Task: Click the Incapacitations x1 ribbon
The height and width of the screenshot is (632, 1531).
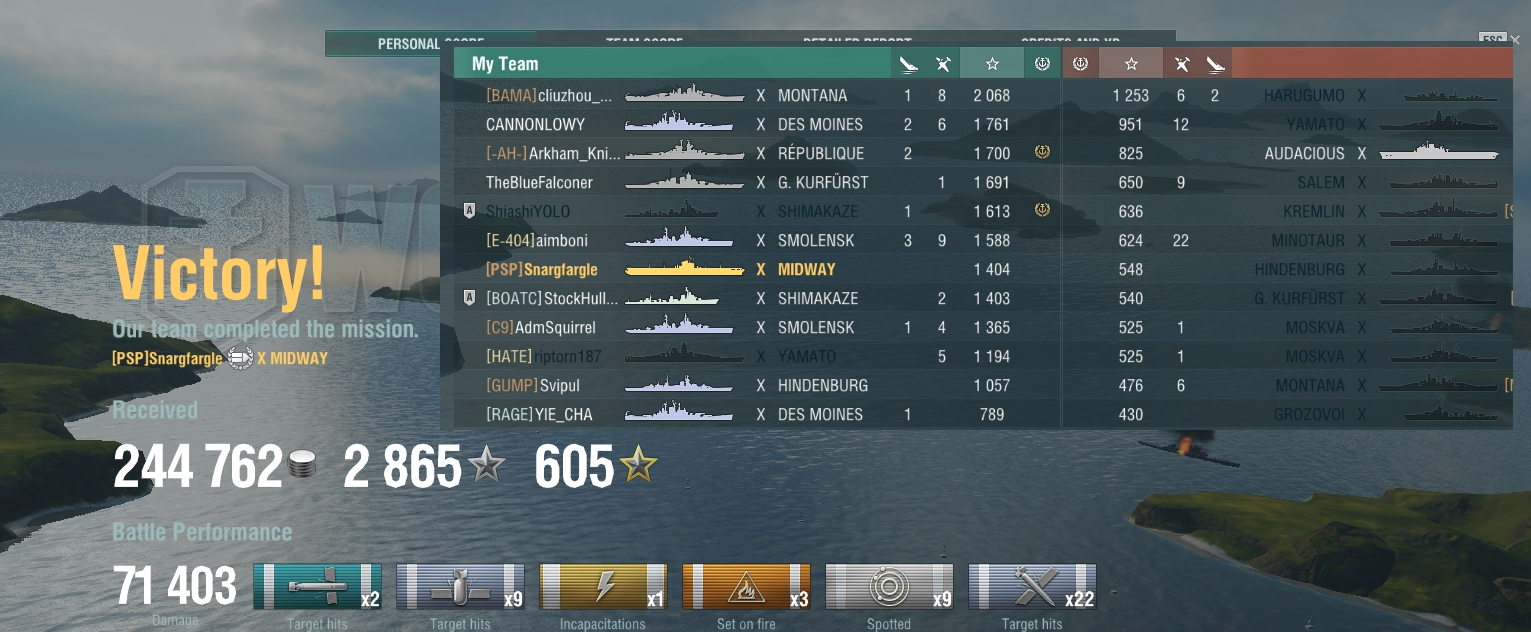Action: pos(604,587)
